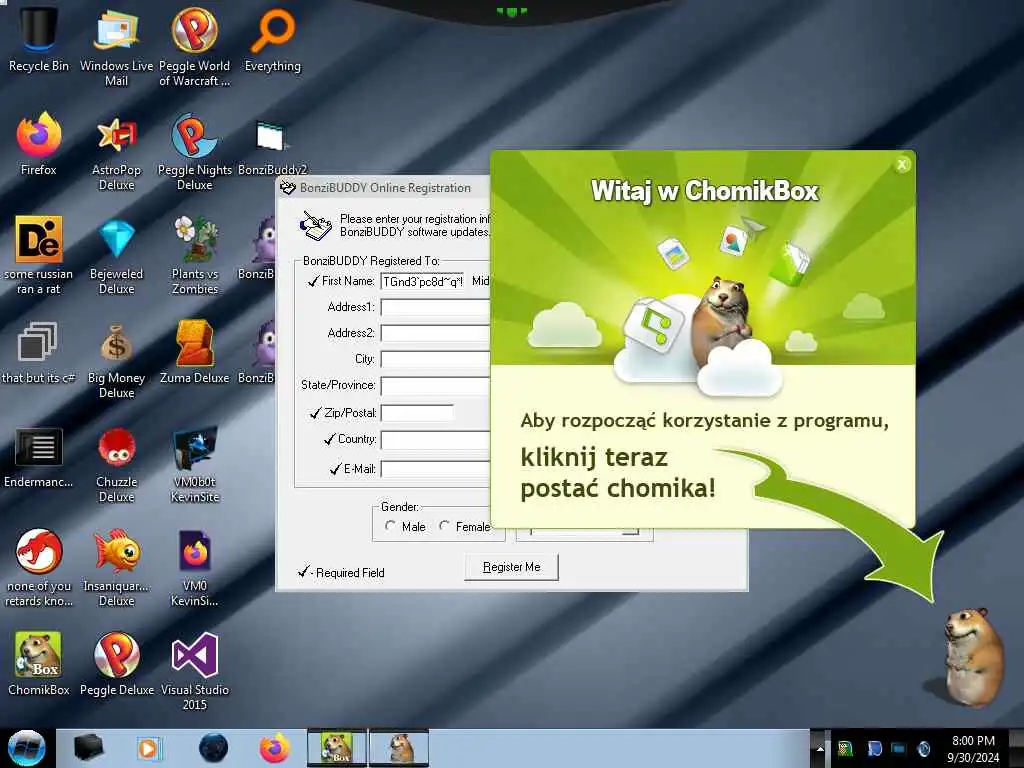The width and height of the screenshot is (1024, 768).
Task: Focus the E-Mail input field
Action: (x=435, y=469)
